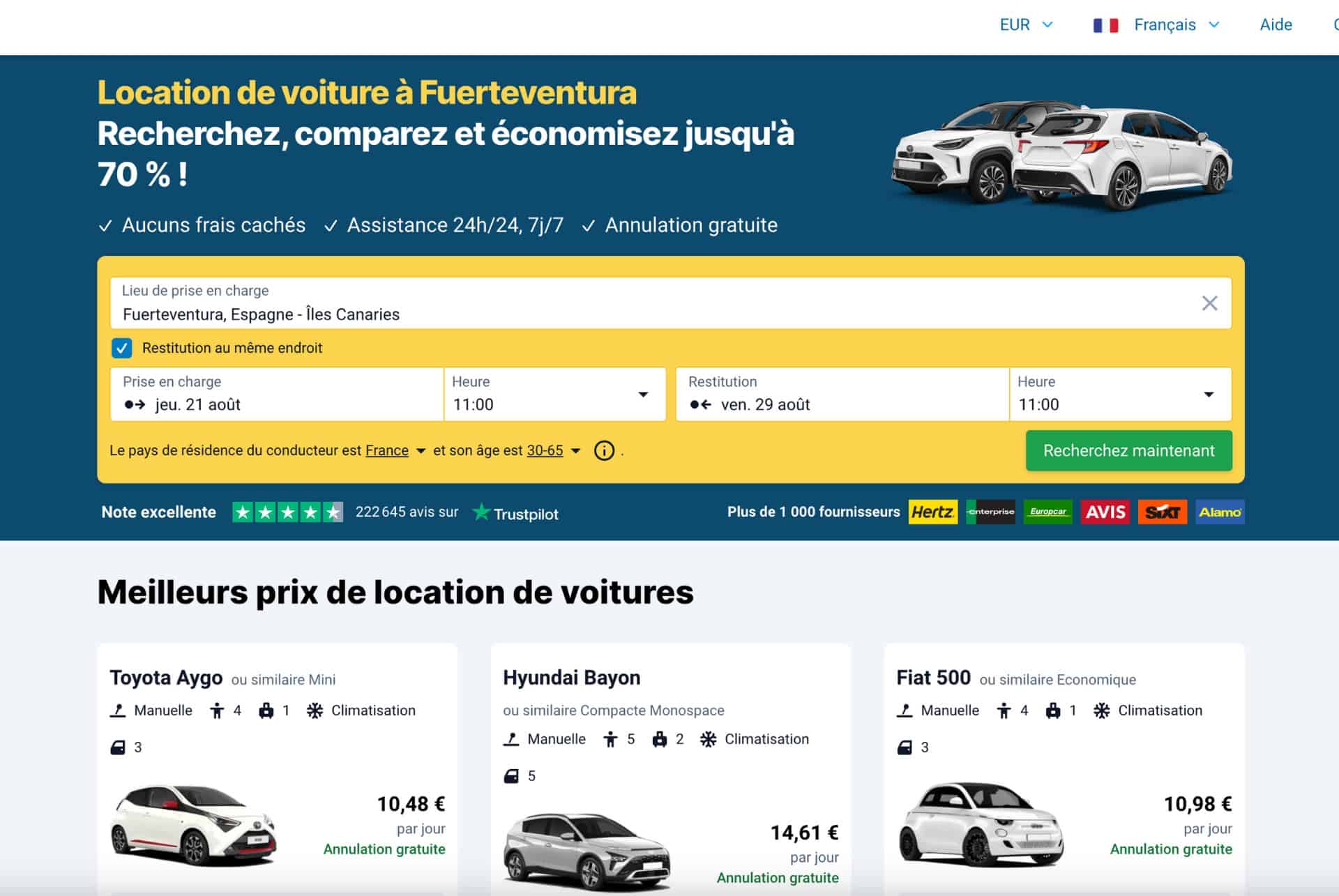Select the Manuelle transmission icon on Fiat 500

(905, 711)
